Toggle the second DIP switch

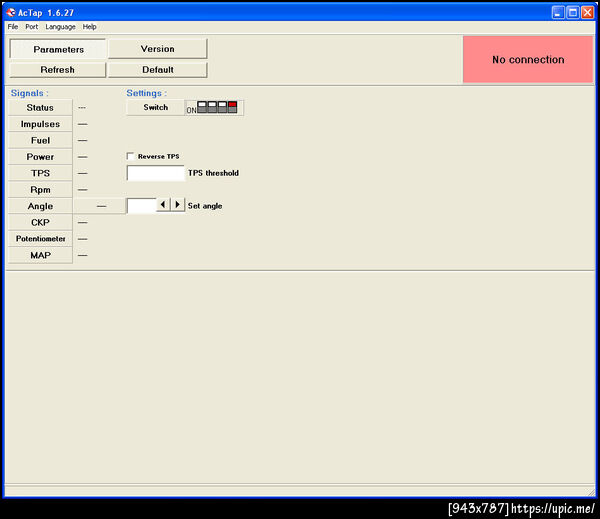[212, 107]
